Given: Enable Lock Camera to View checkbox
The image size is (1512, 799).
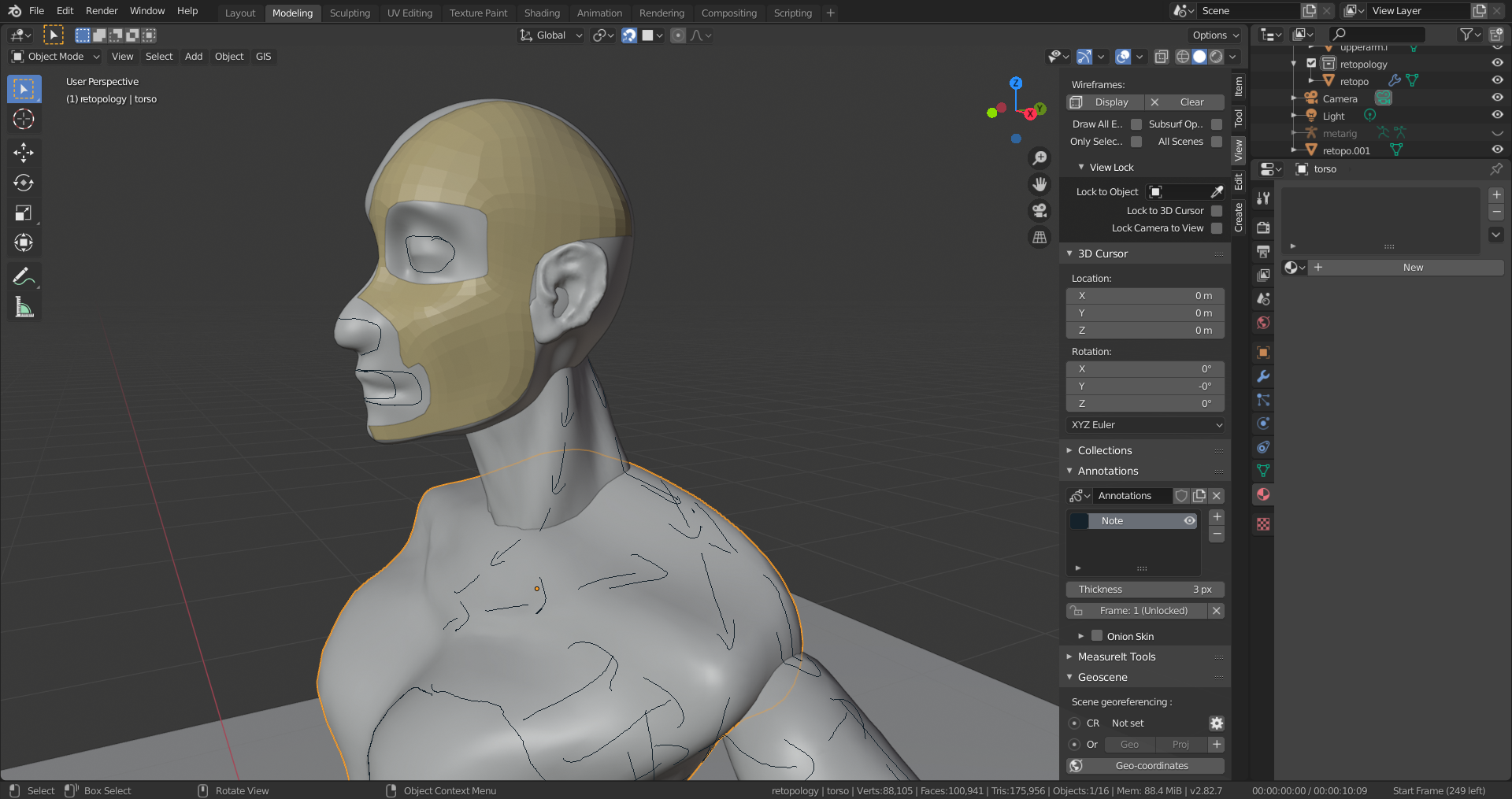Looking at the screenshot, I should pyautogui.click(x=1217, y=228).
